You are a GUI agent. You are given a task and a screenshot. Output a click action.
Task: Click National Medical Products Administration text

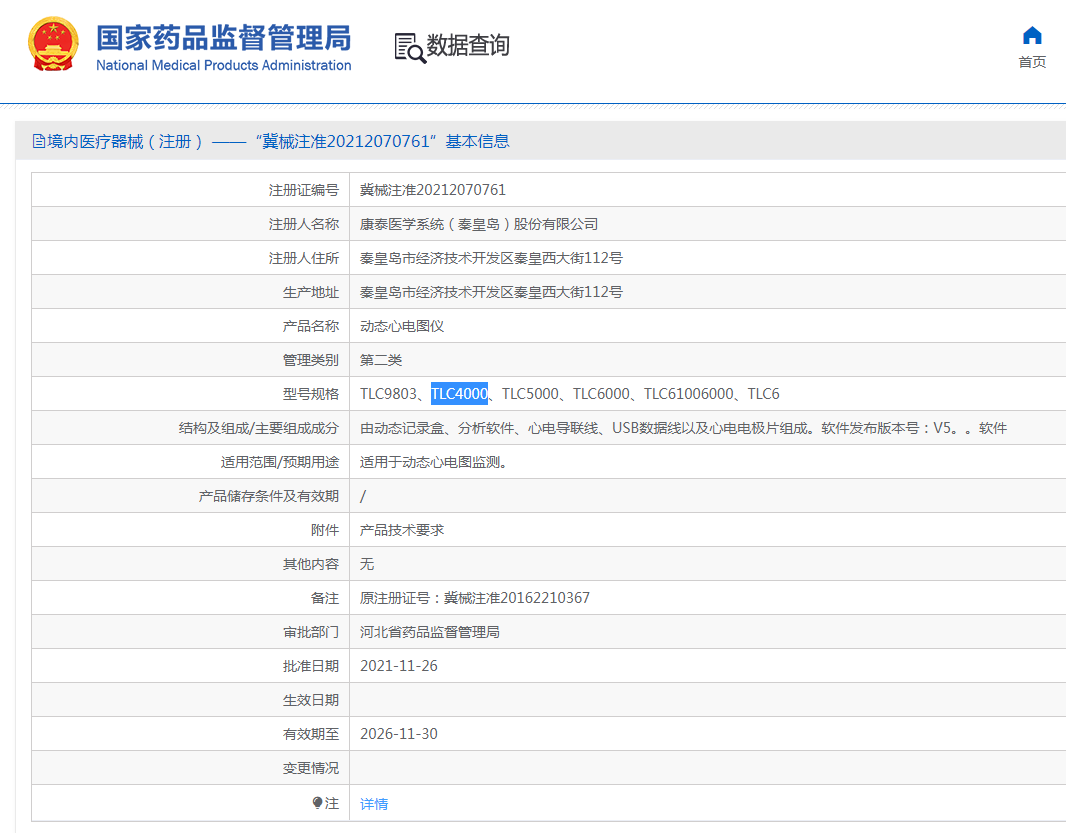224,65
